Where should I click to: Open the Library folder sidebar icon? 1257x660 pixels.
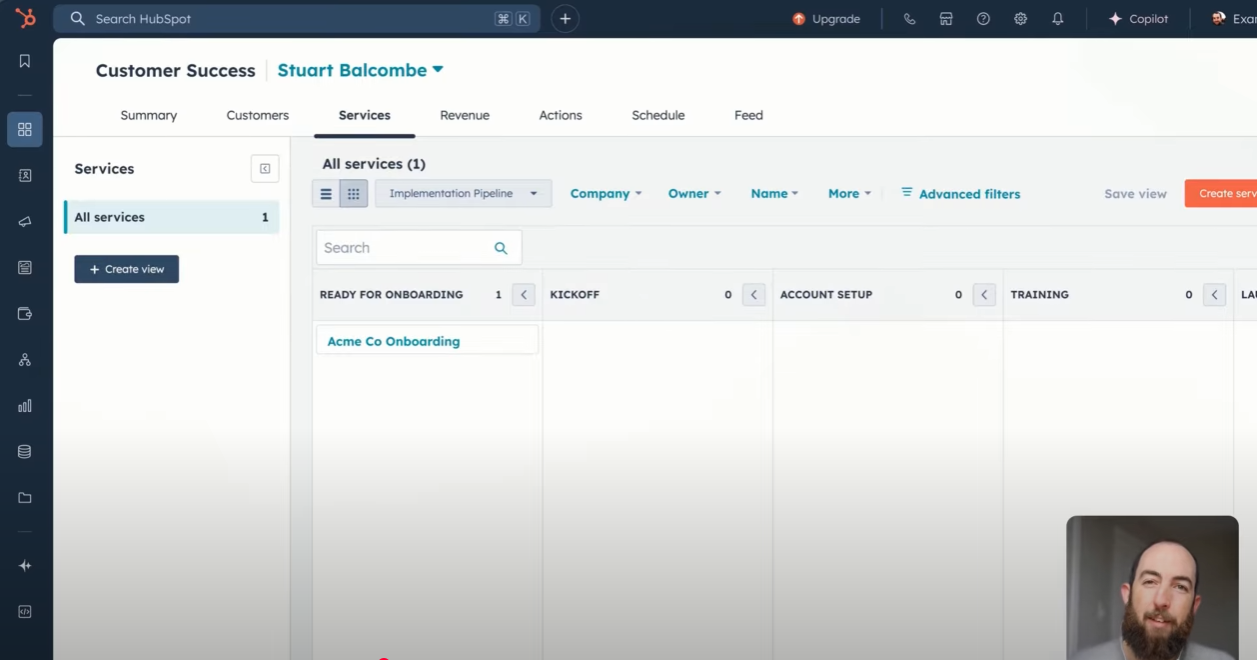click(x=25, y=498)
